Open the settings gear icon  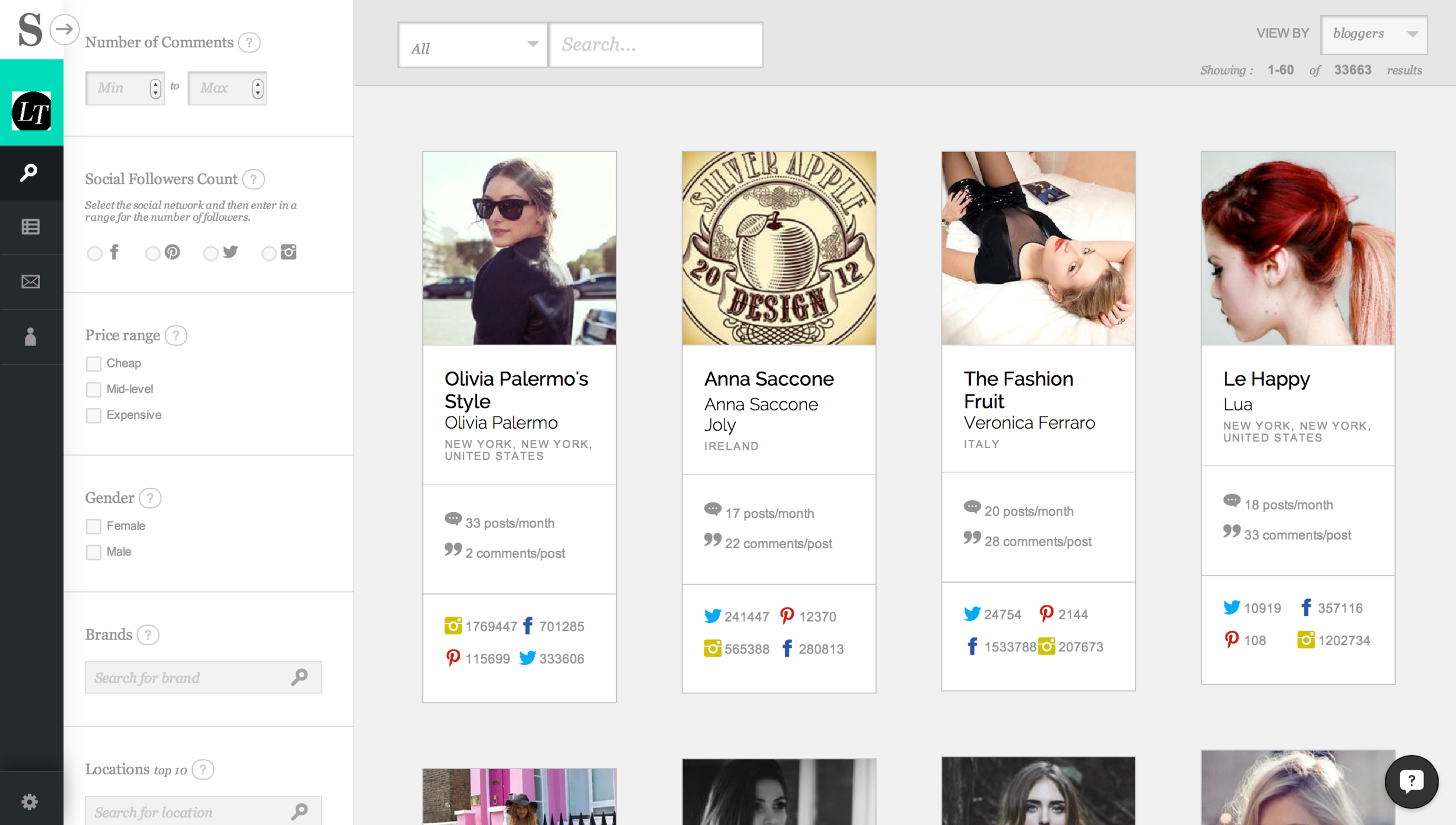30,802
